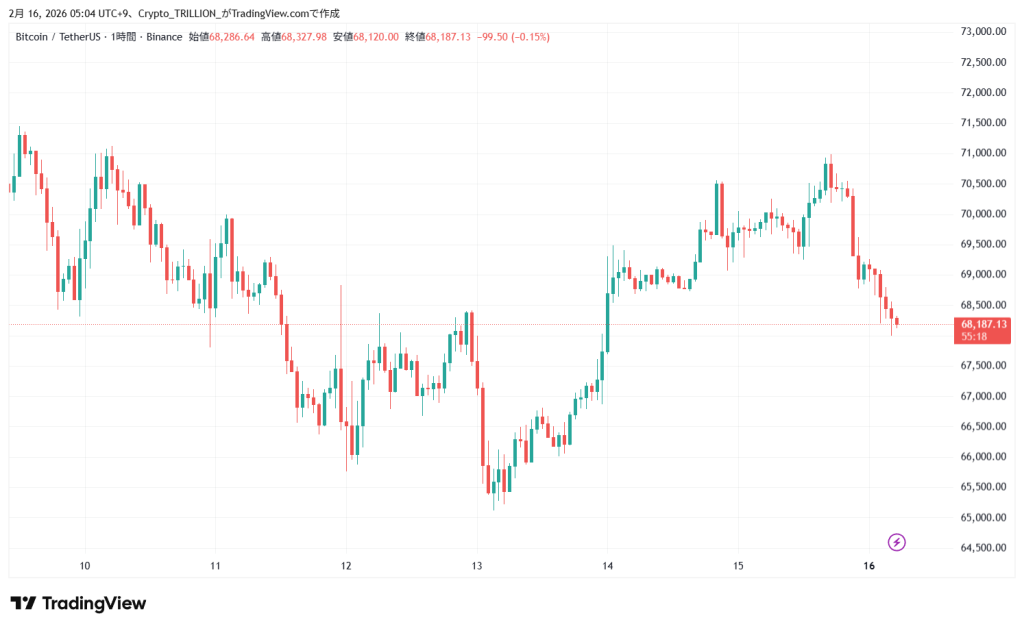This screenshot has height=629, width=1024.
Task: Select the Bitcoin / TetherUS symbol title
Action: coord(57,37)
